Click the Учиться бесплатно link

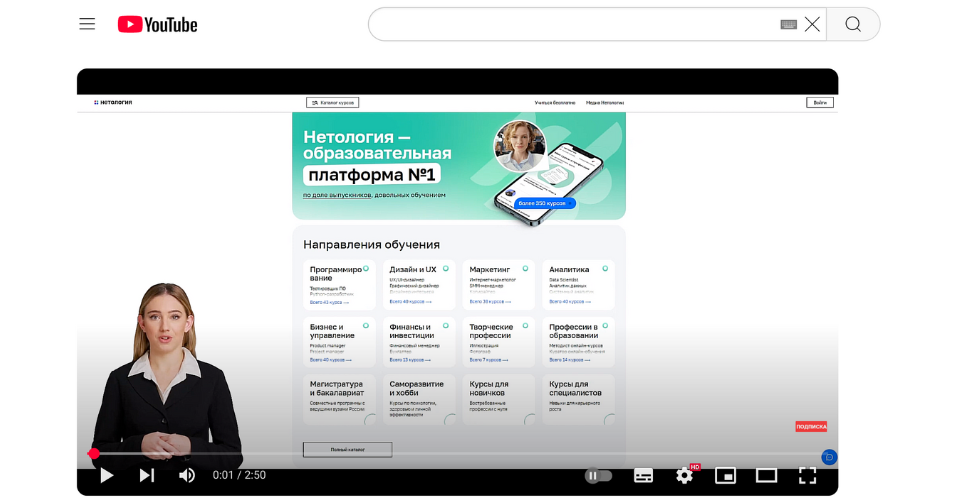point(555,103)
